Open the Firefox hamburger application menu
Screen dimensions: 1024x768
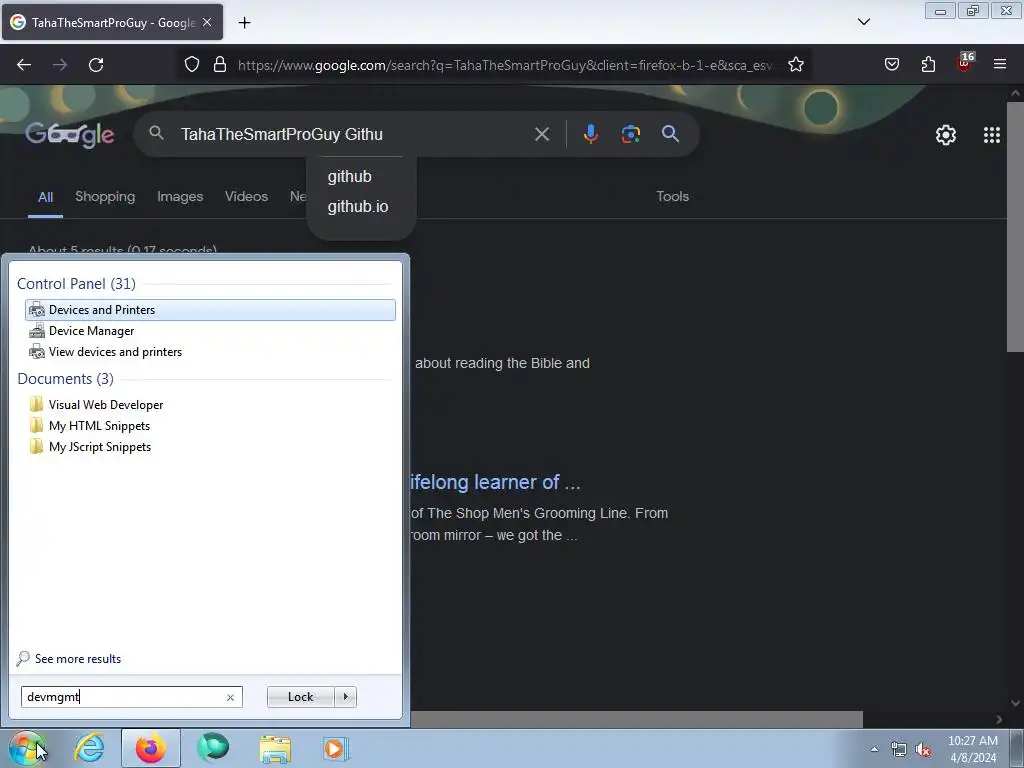click(1000, 64)
